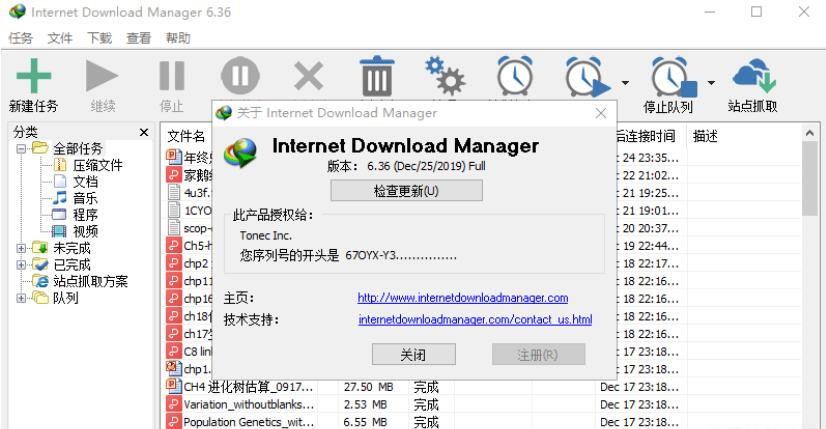Expand the 已完成 tree node
Screen dimensions: 826x429
[x=21, y=265]
